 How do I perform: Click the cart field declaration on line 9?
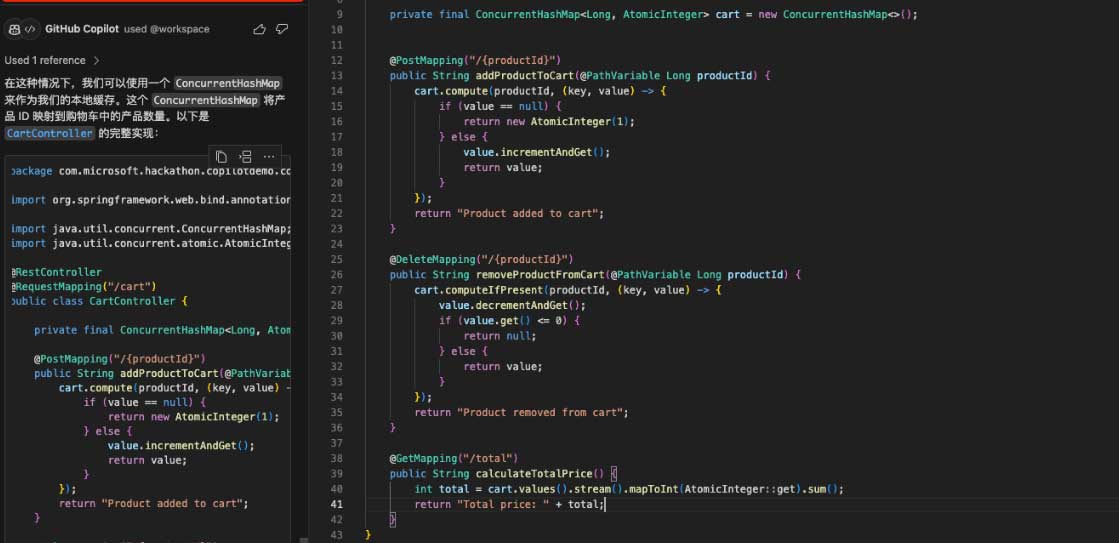pos(728,15)
